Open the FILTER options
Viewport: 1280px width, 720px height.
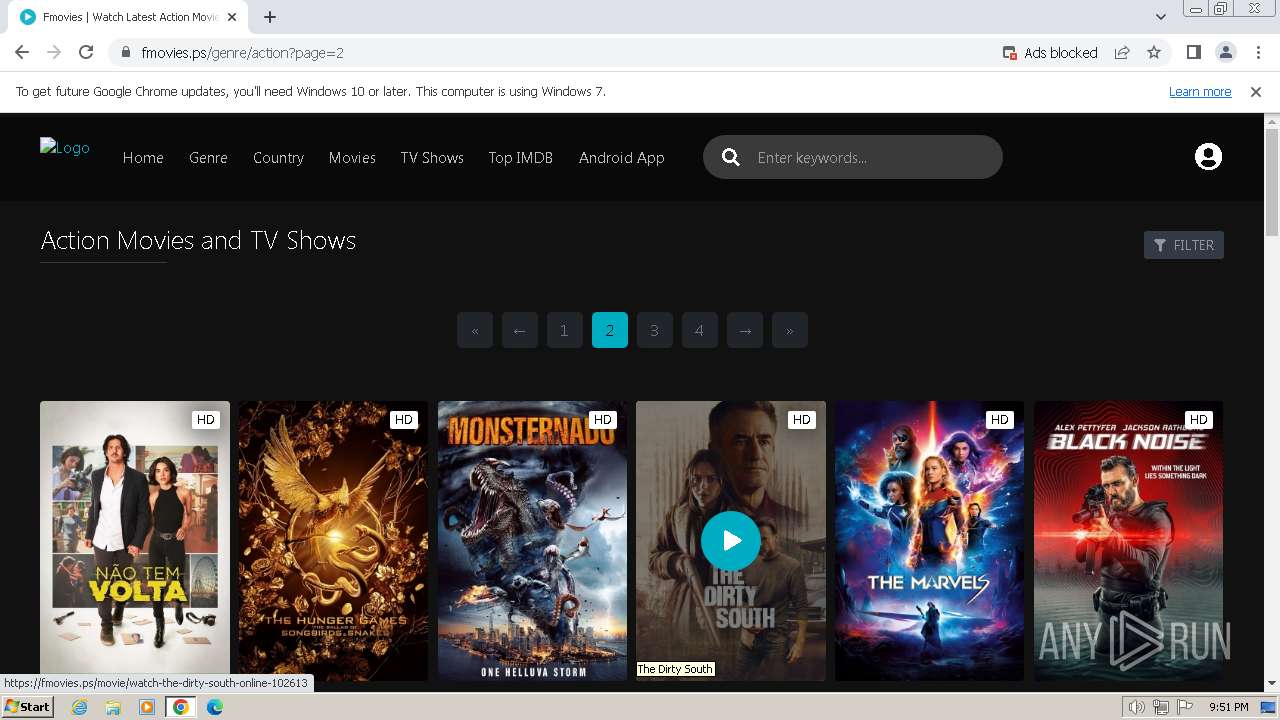point(1184,245)
